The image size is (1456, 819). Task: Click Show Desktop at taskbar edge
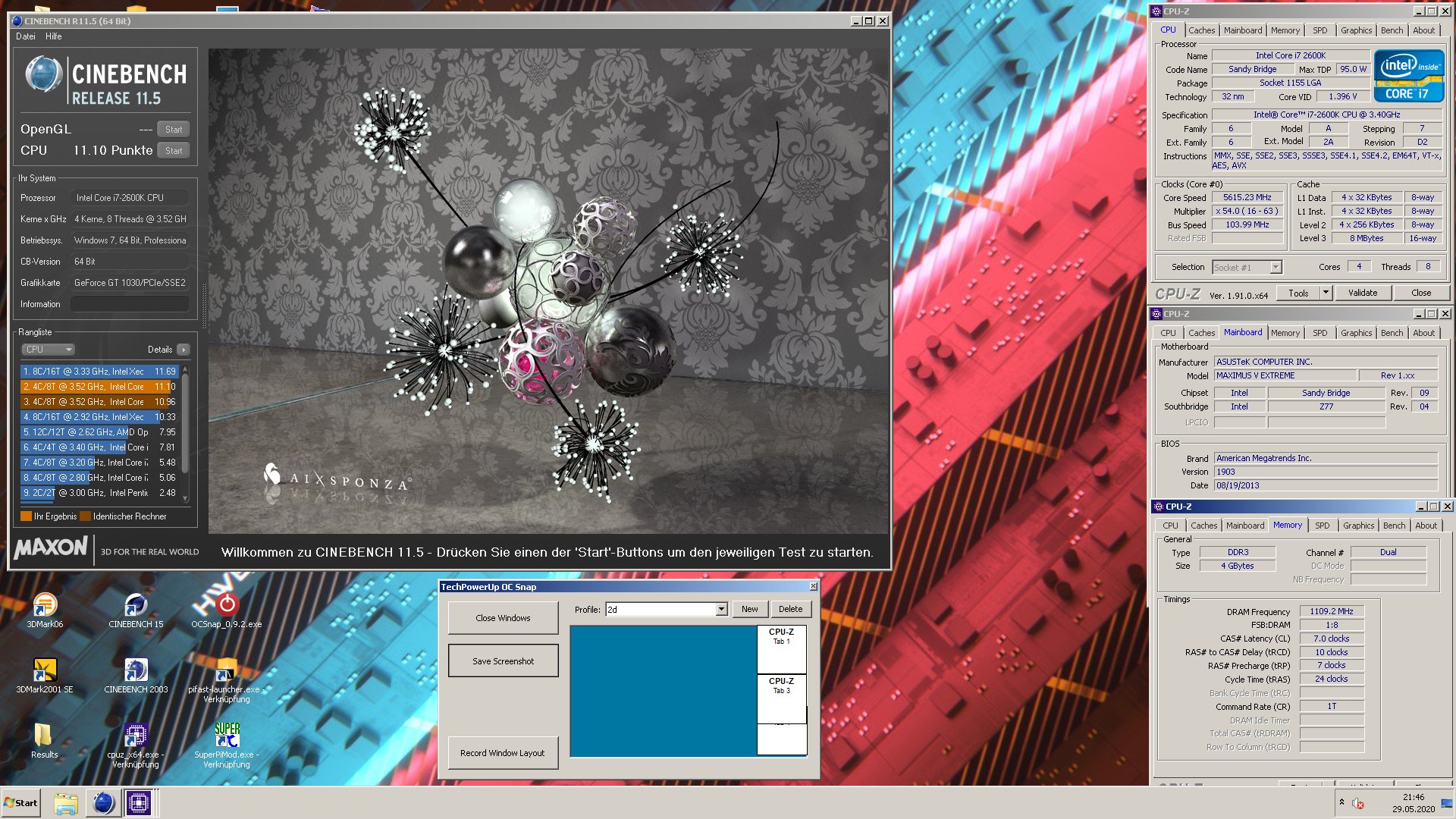tap(1448, 803)
